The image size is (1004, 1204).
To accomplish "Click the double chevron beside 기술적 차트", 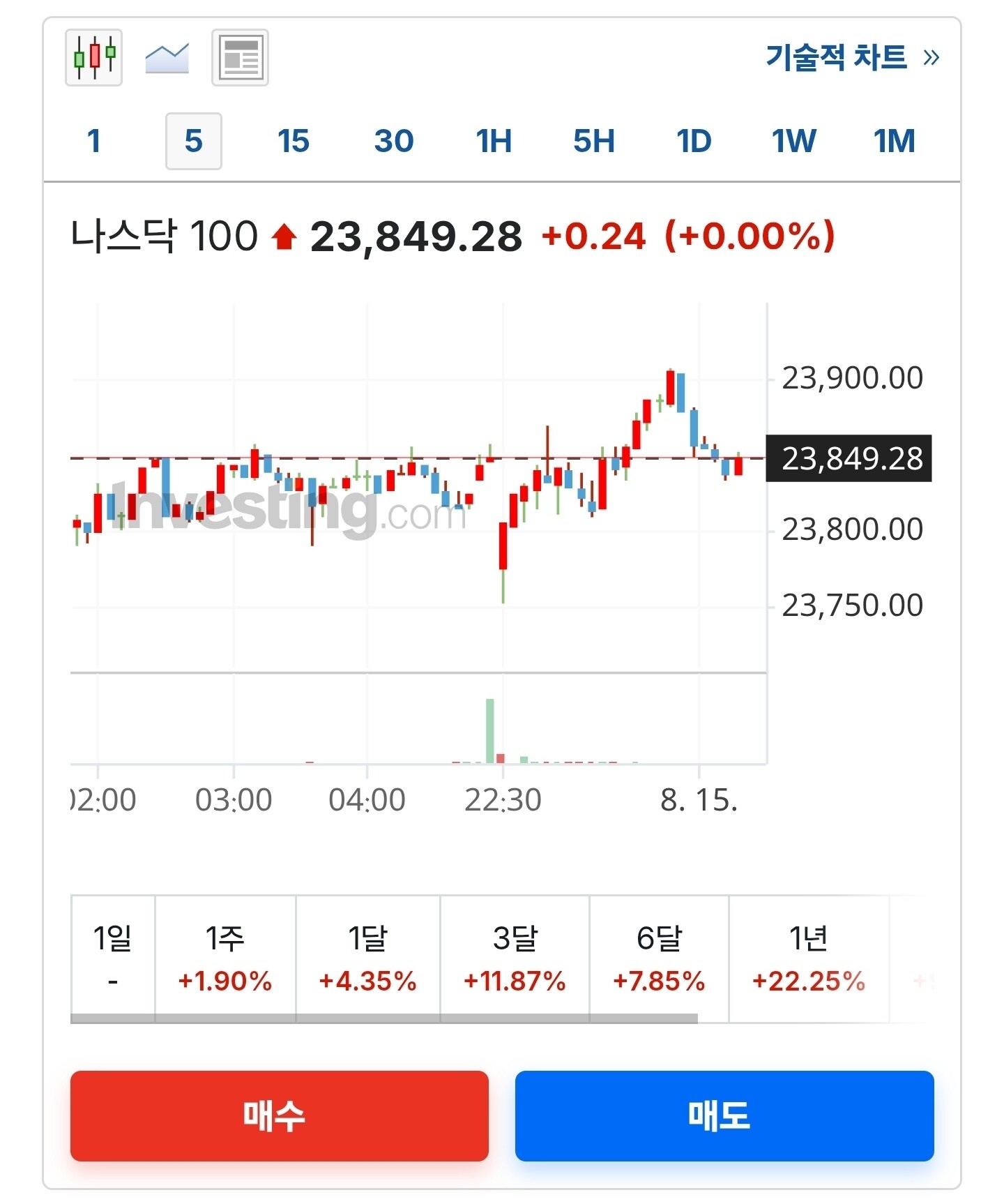I will click(x=931, y=57).
